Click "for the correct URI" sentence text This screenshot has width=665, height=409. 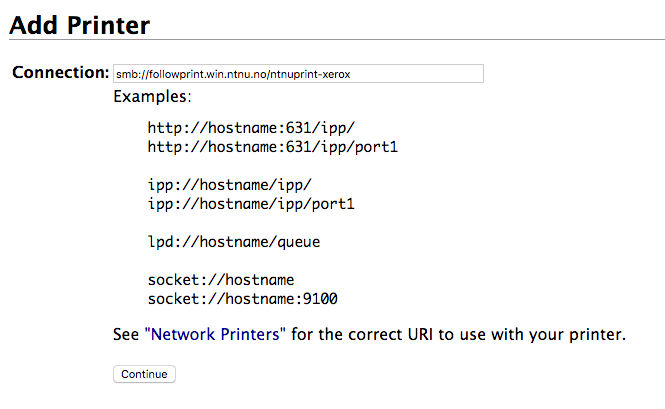click(x=363, y=334)
